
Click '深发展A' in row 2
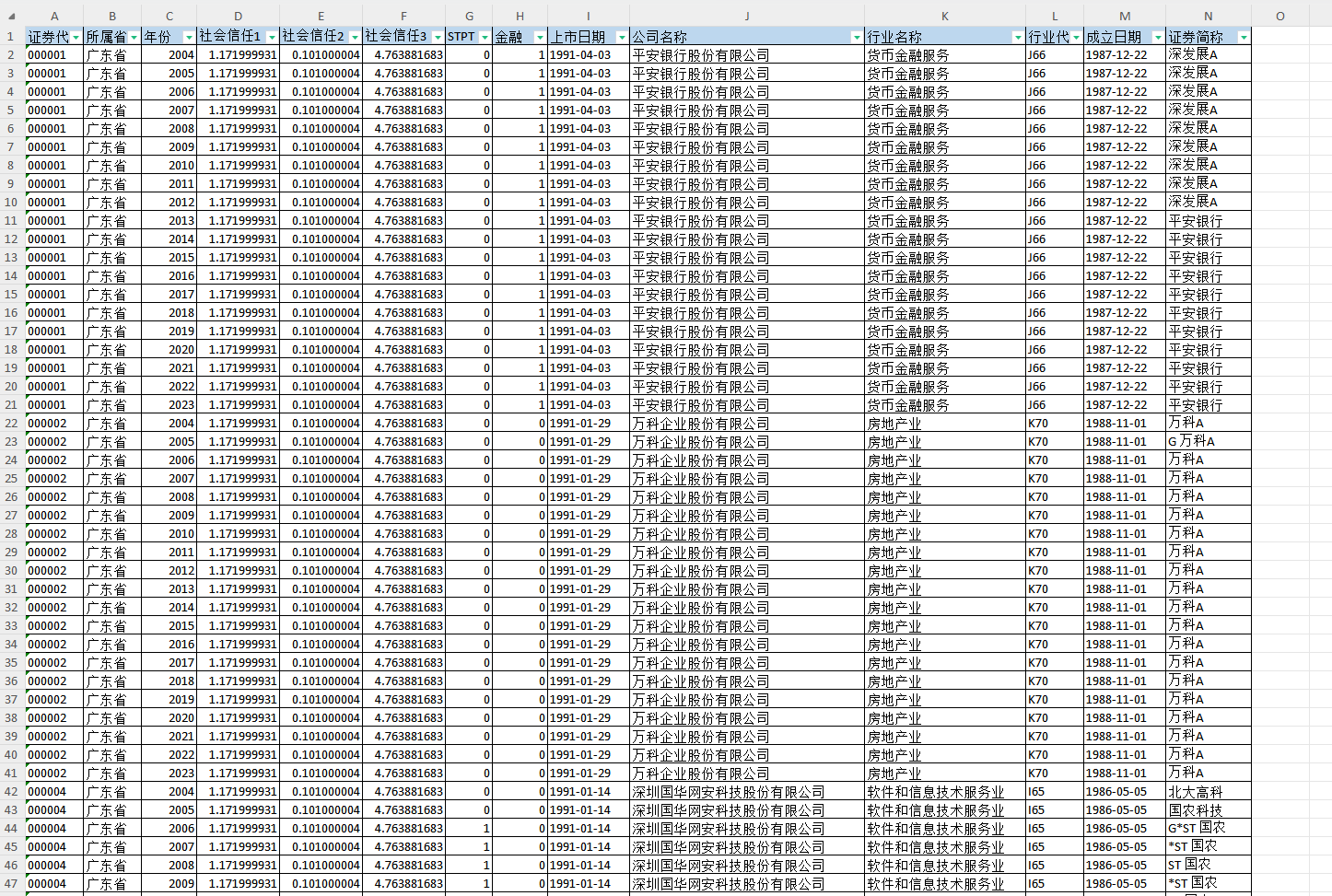pos(1209,55)
